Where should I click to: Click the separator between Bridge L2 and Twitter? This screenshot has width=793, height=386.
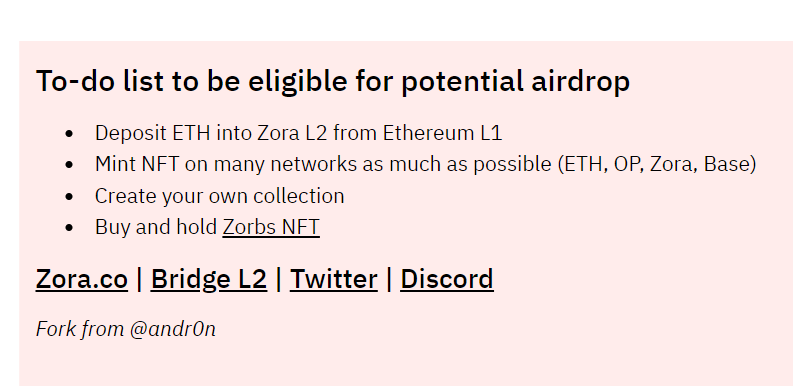pos(279,279)
